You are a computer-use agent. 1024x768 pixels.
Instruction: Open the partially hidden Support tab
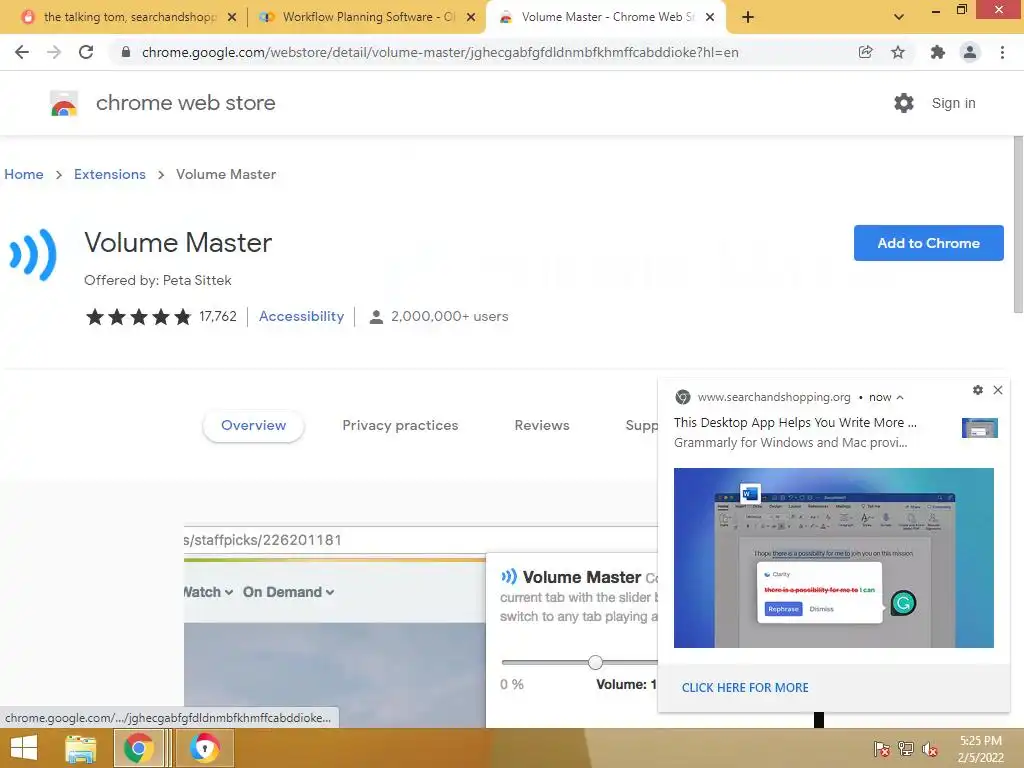pos(641,426)
